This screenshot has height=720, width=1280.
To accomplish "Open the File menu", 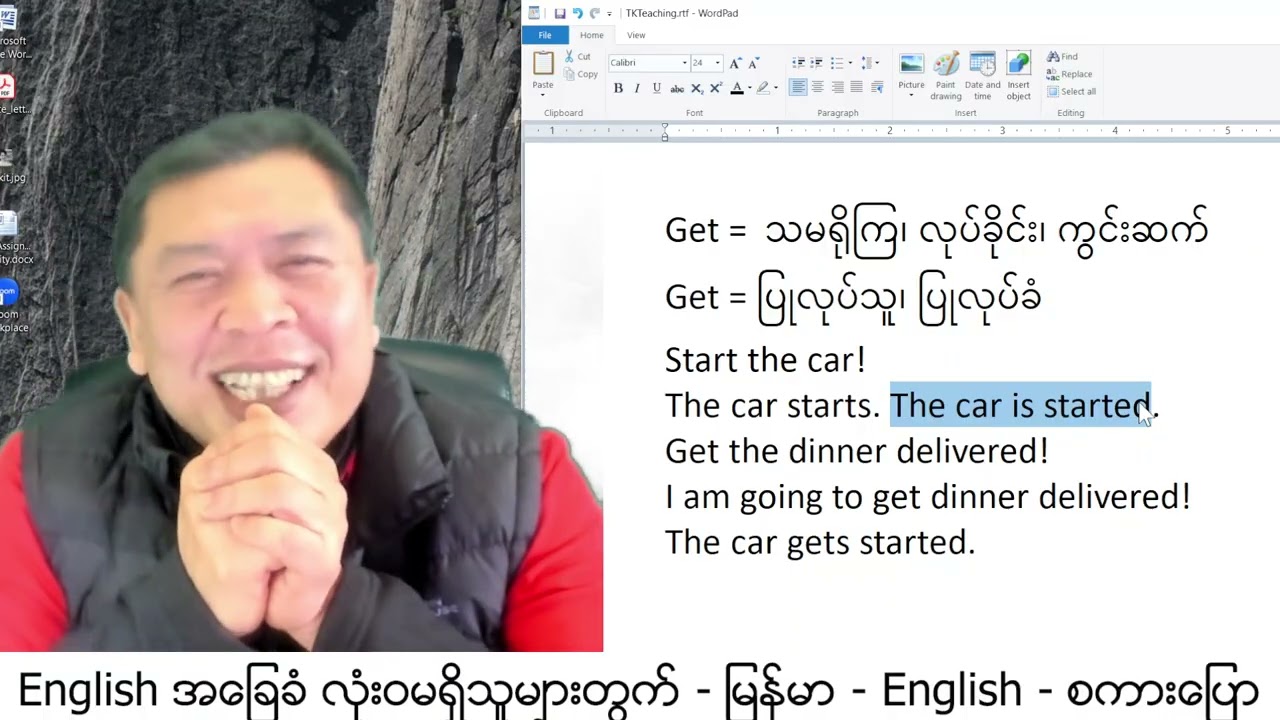I will 545,35.
